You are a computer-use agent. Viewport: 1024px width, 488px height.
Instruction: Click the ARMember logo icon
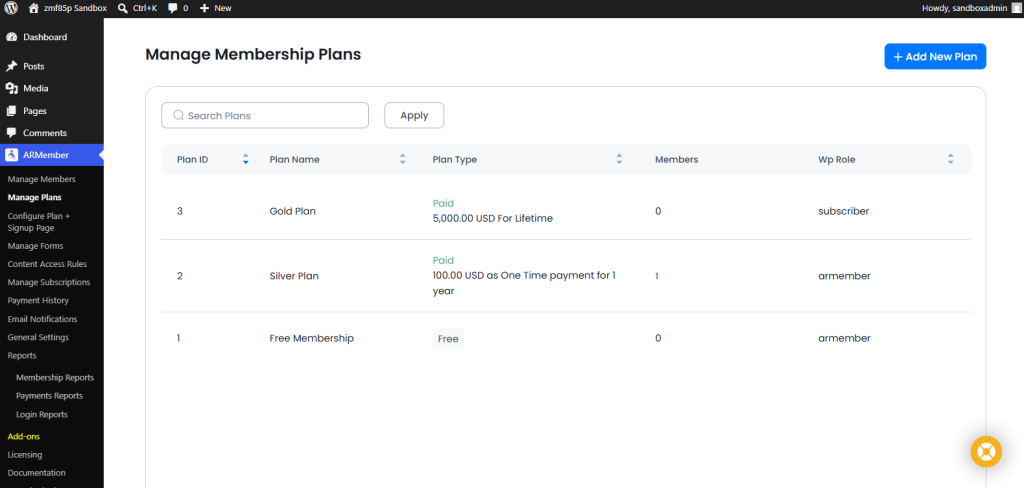coord(11,155)
